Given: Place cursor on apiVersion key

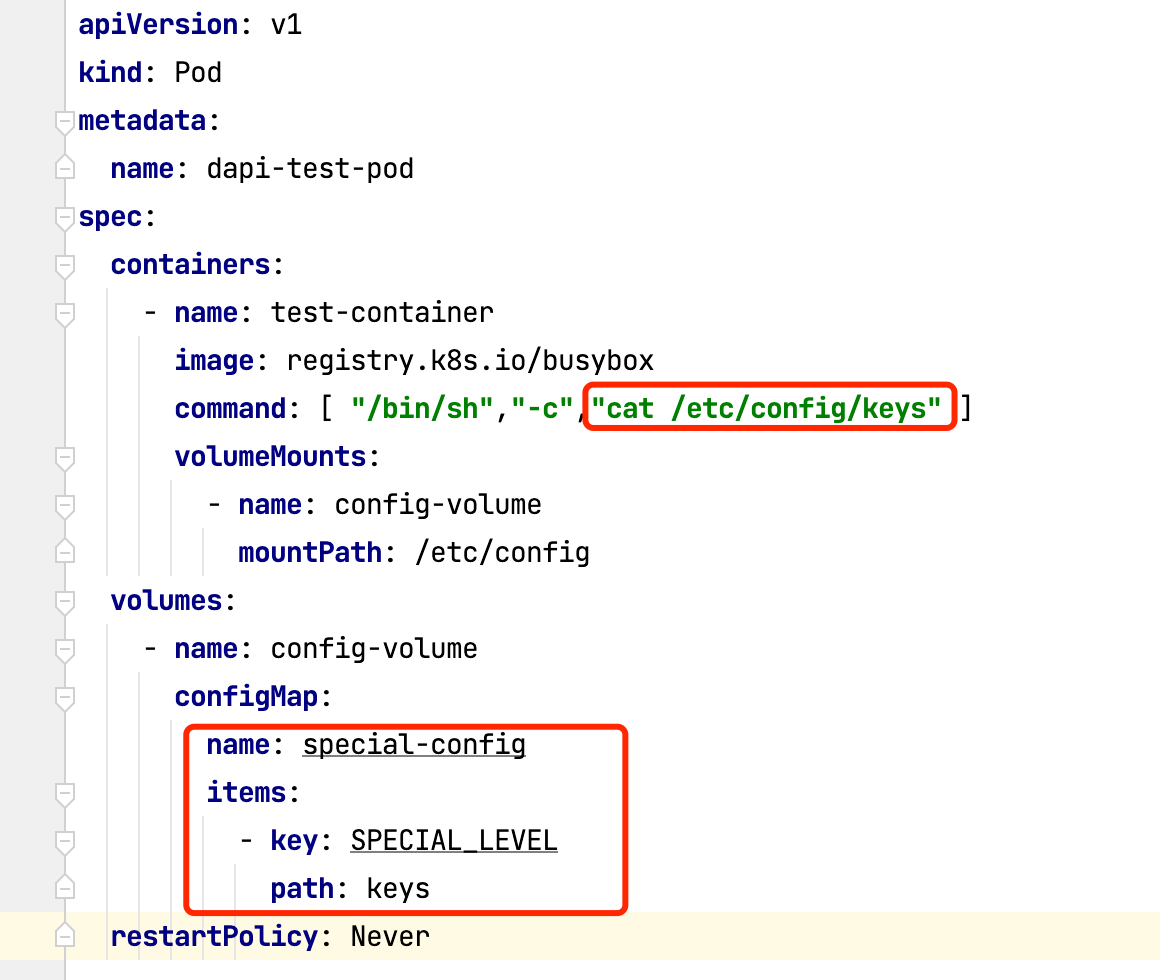Looking at the screenshot, I should 158,25.
